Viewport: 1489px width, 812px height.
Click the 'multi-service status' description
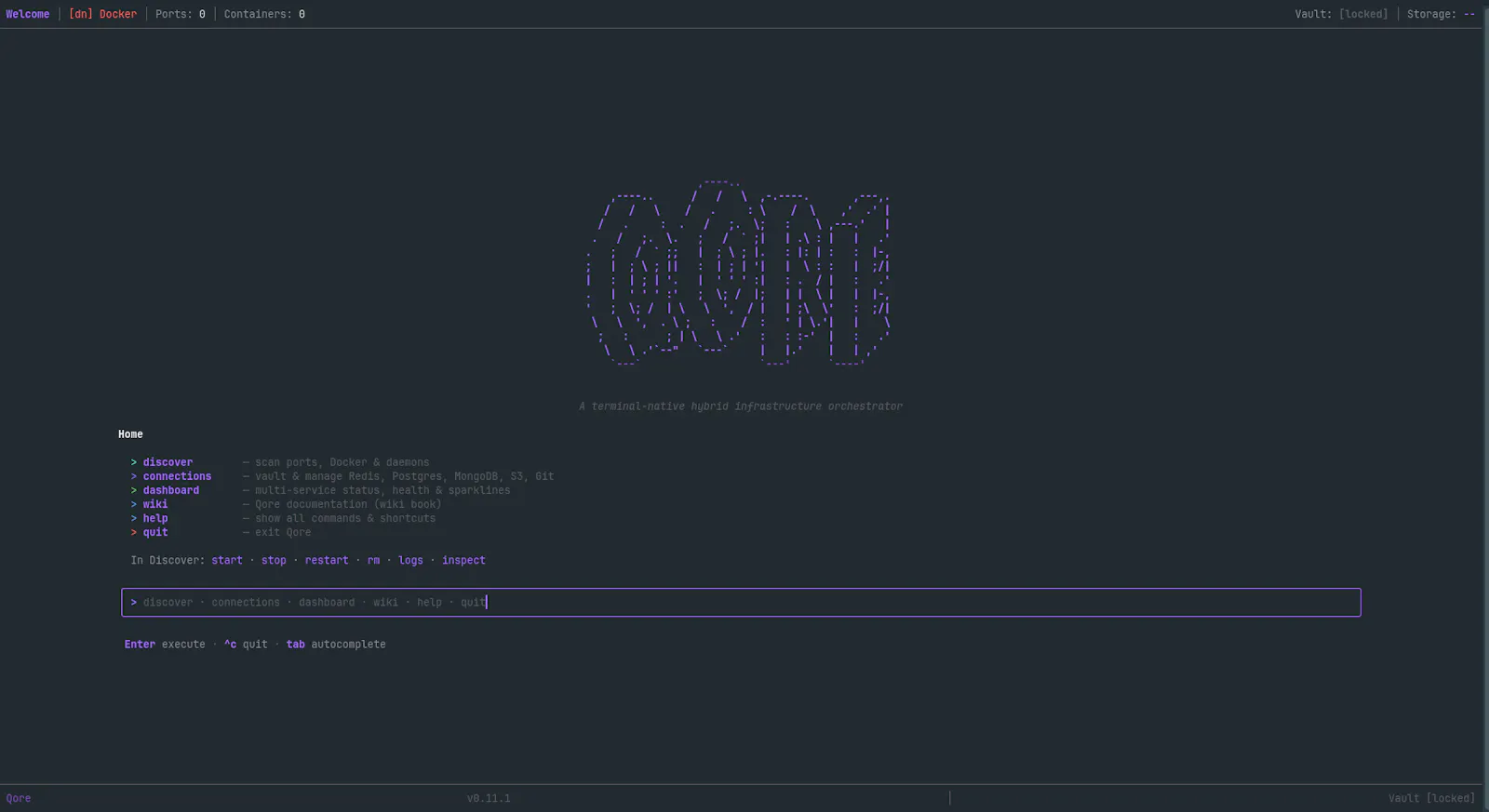point(382,490)
